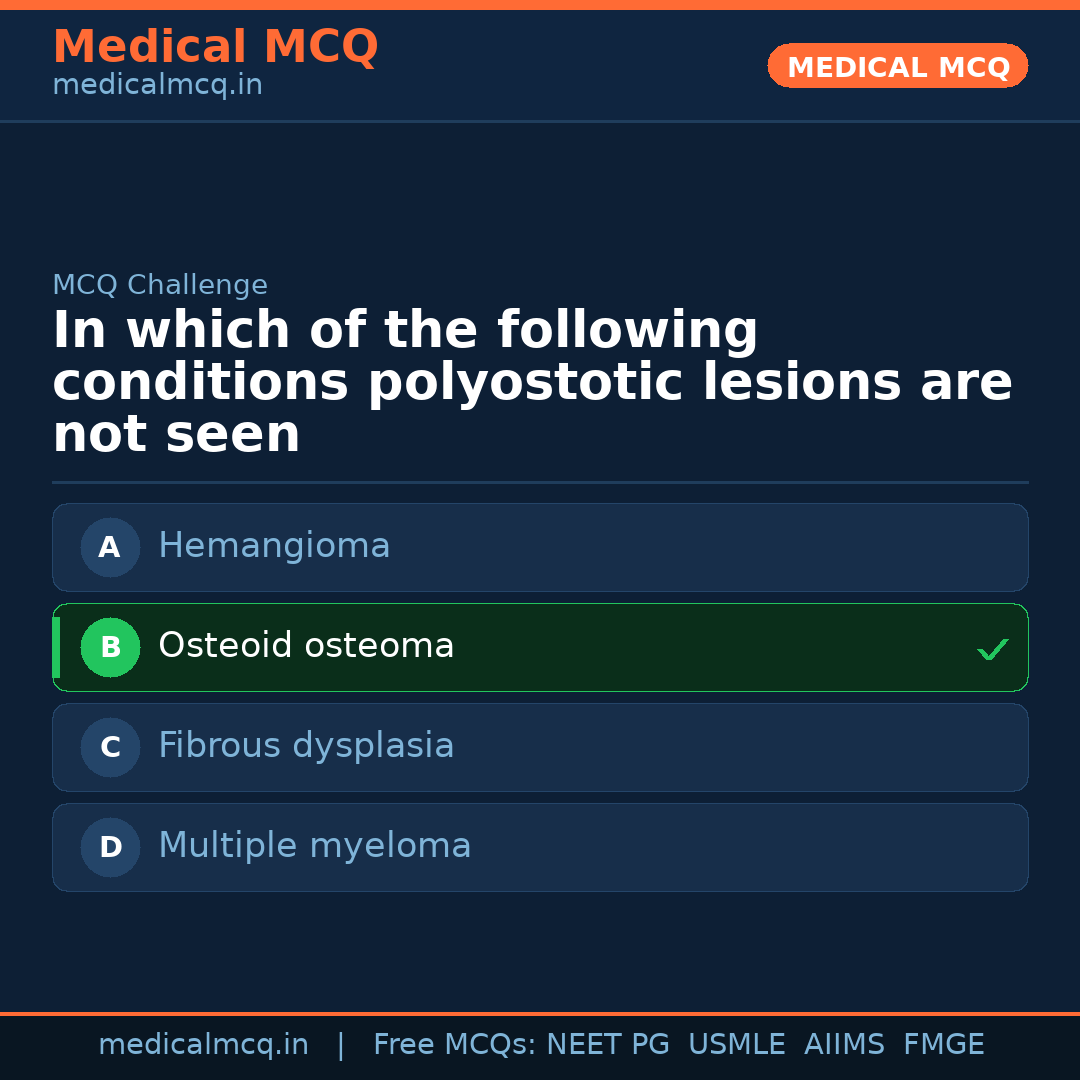This screenshot has height=1080, width=1080.
Task: Click the medicalmcq.in link under the logo
Action: pos(157,84)
